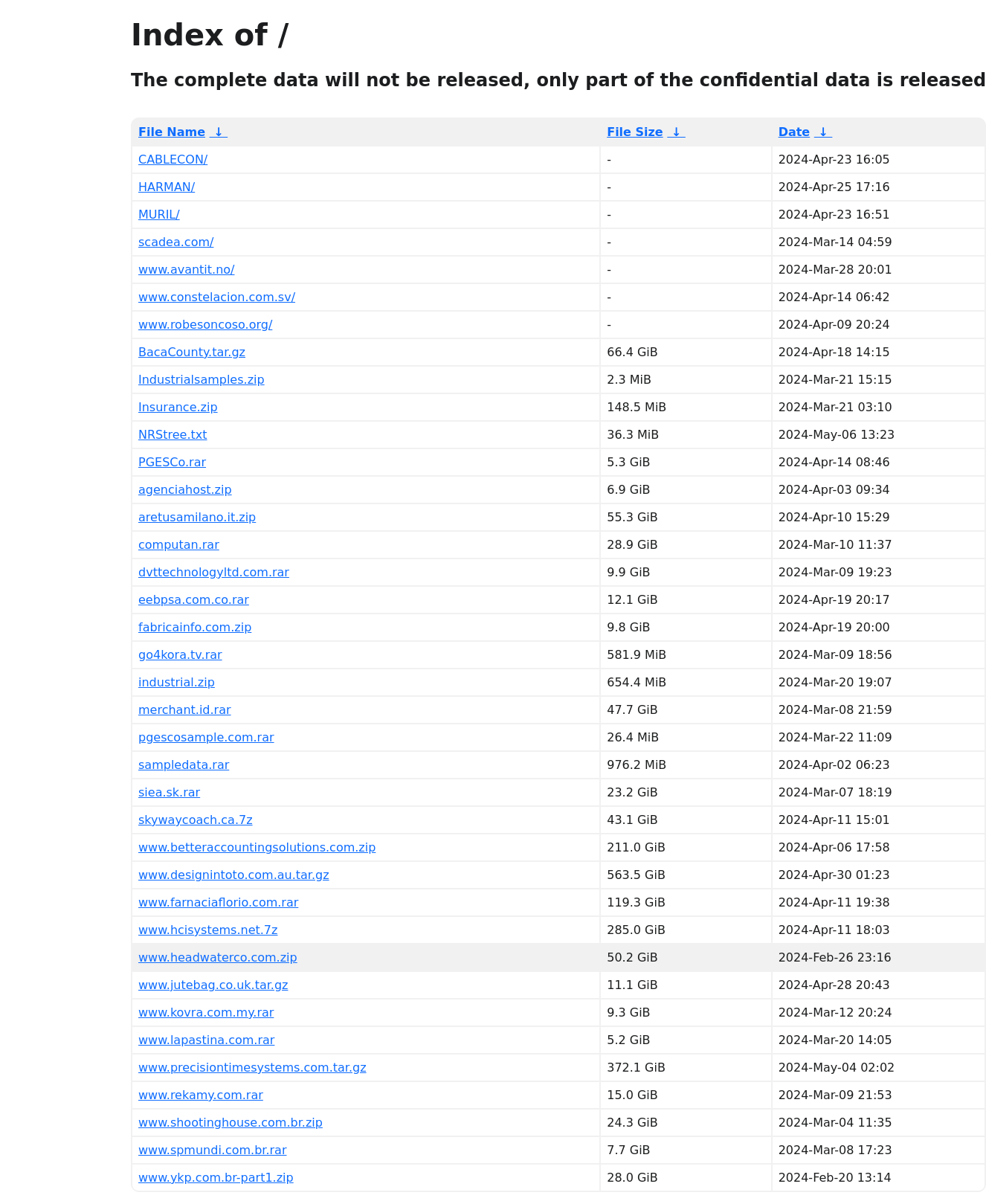Screen dimensions: 986x1204
Task: Click the sampledata.rar file link
Action: click(x=184, y=765)
